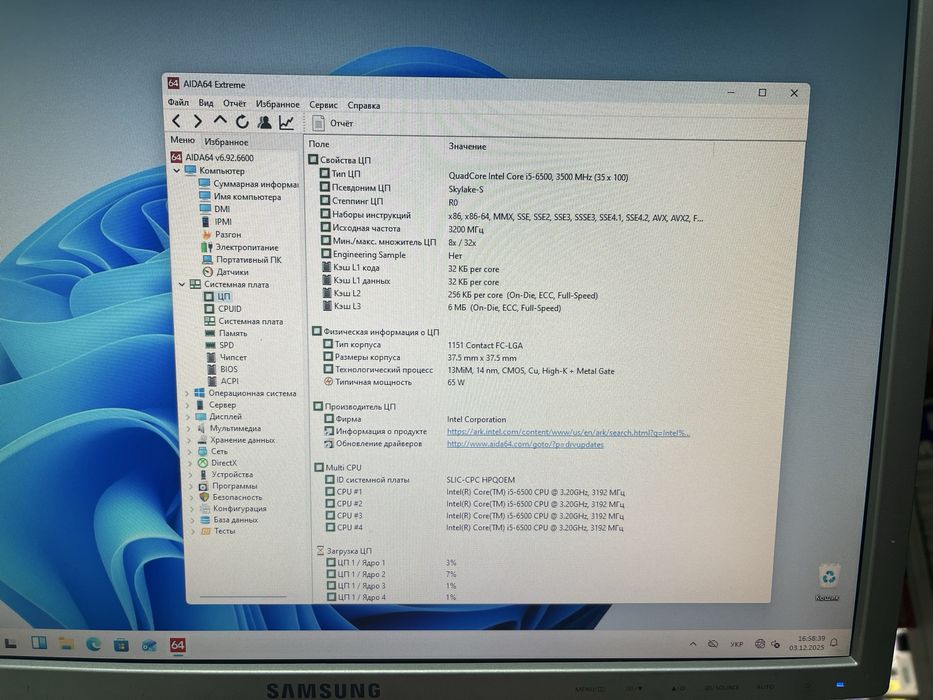Switch to the Избранное sidebar tab
The width and height of the screenshot is (933, 700).
pyautogui.click(x=226, y=142)
